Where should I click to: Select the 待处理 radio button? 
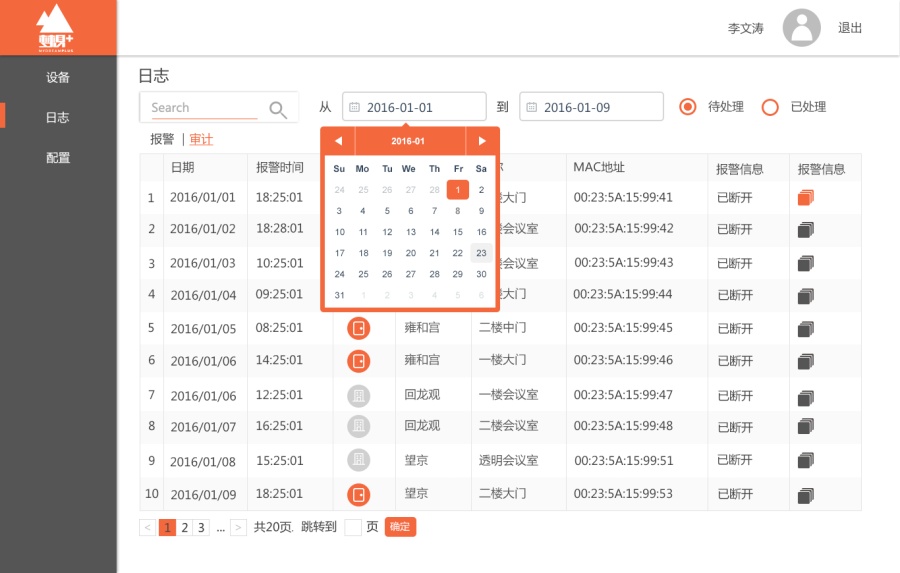coord(687,107)
